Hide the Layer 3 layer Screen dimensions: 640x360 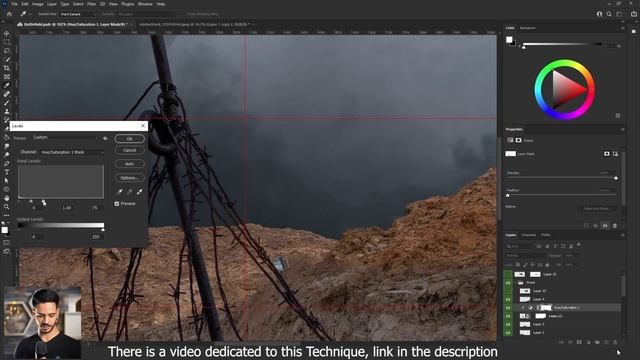[x=508, y=324]
